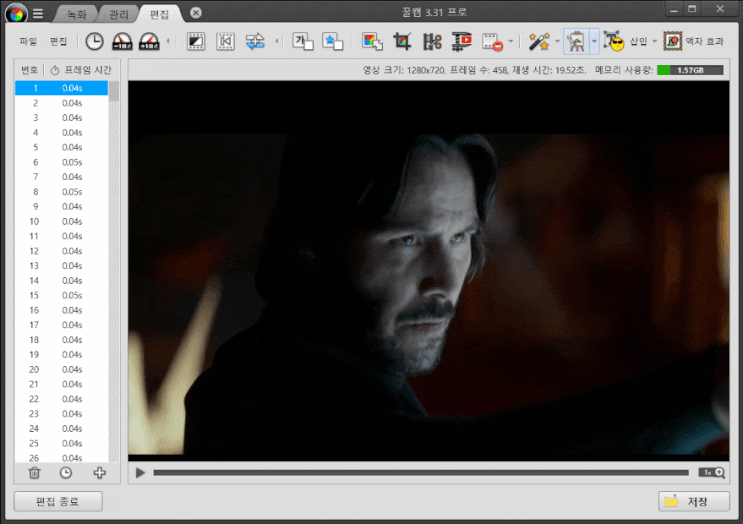Select frame 22 row
Screen dimensions: 743x524
[x=62, y=399]
